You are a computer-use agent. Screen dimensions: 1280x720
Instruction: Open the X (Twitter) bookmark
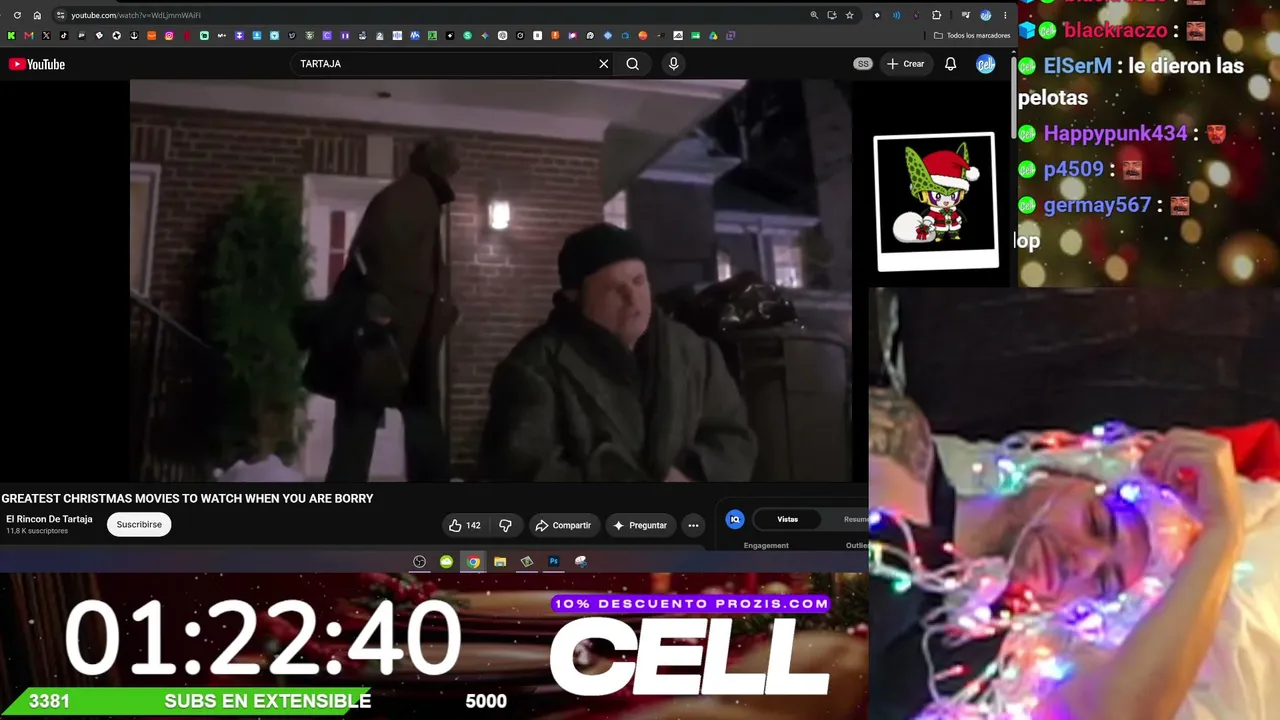pos(46,36)
